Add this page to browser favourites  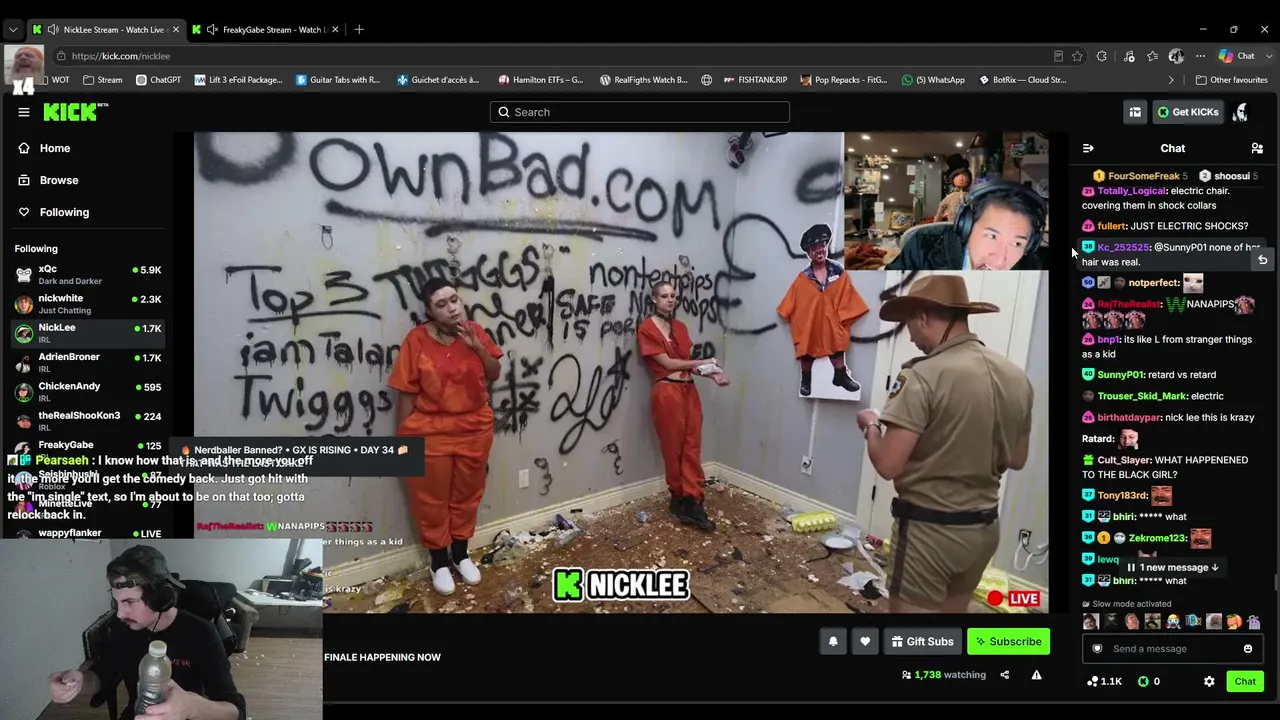tap(1077, 56)
